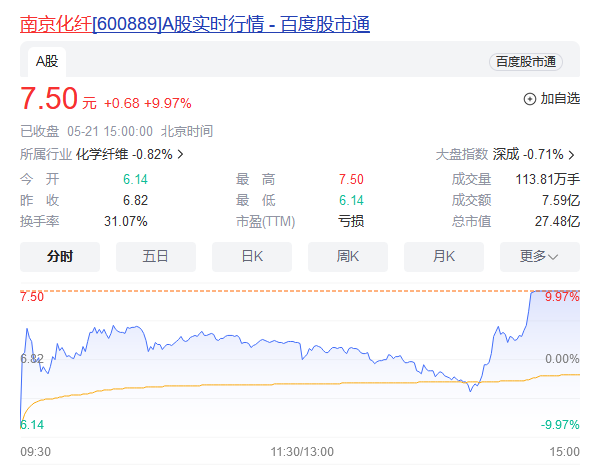Switch to the 五日 chart tab

[x=156, y=256]
